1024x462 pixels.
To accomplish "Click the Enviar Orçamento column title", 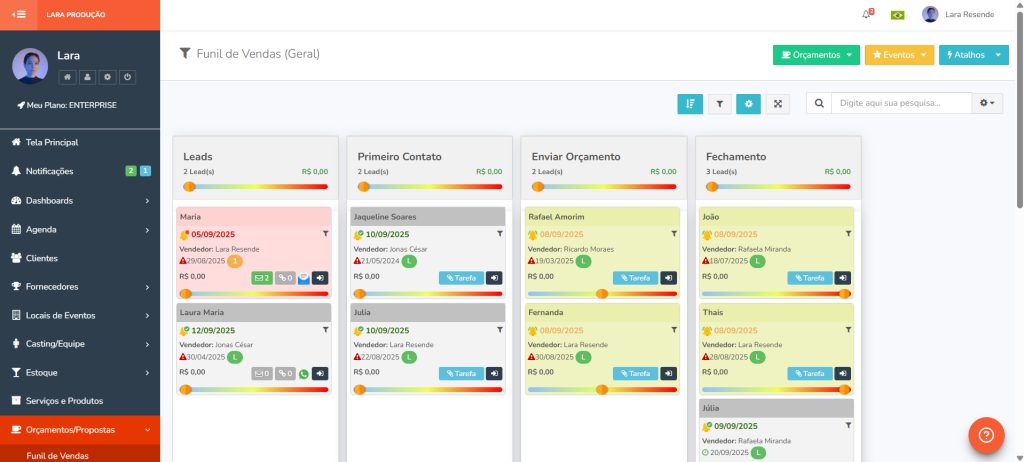I will coord(576,157).
